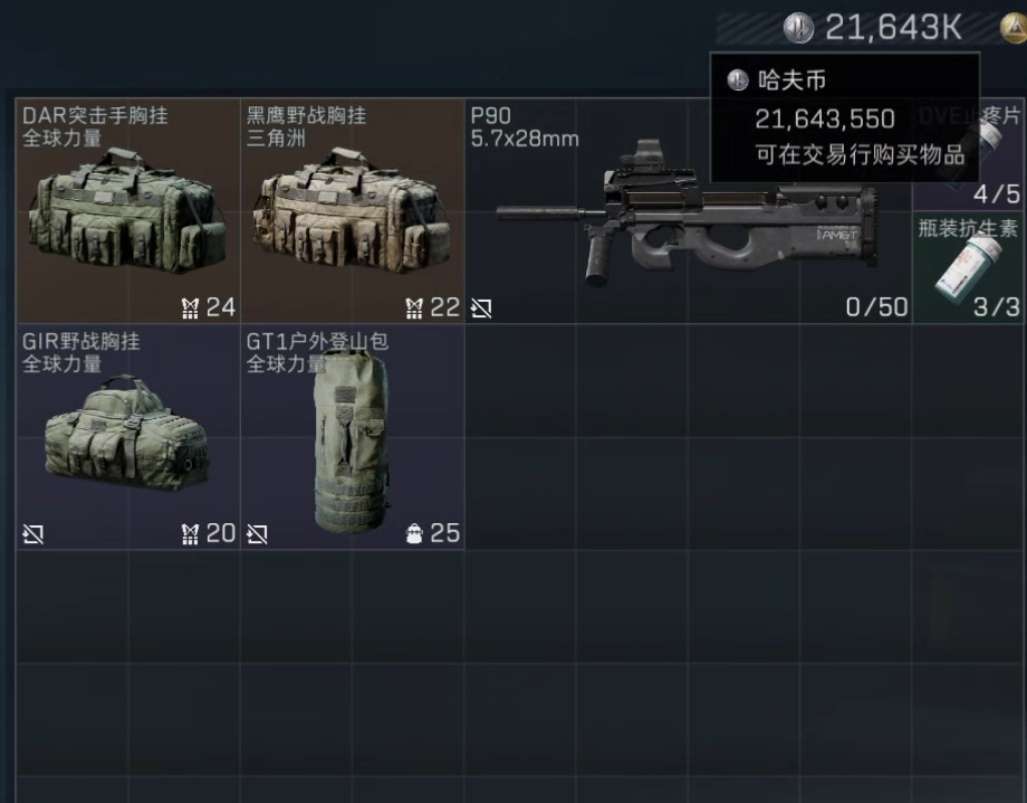Image resolution: width=1027 pixels, height=803 pixels.
Task: Click the bound-item icon on the P90
Action: click(x=481, y=308)
